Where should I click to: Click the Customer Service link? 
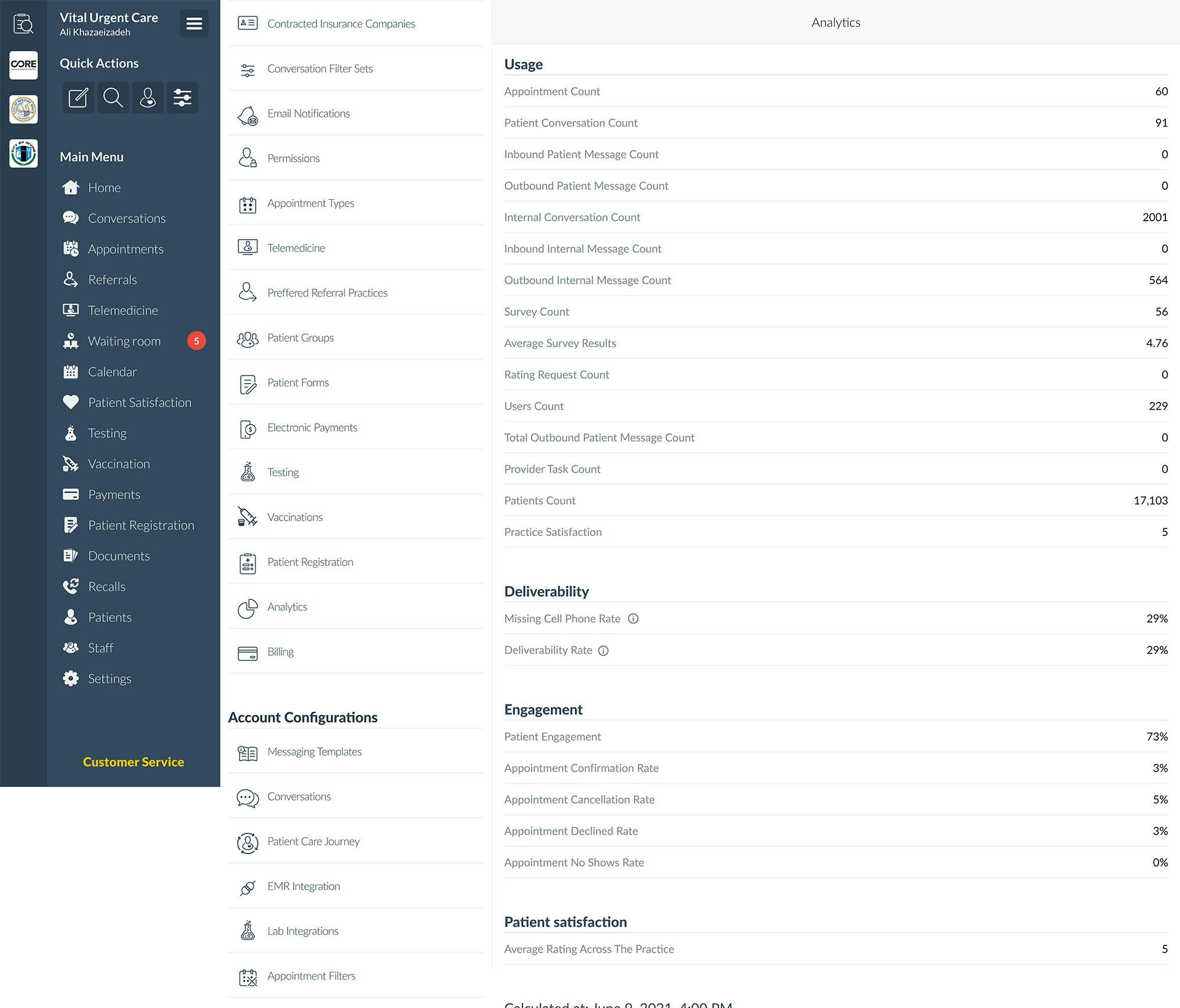tap(133, 762)
